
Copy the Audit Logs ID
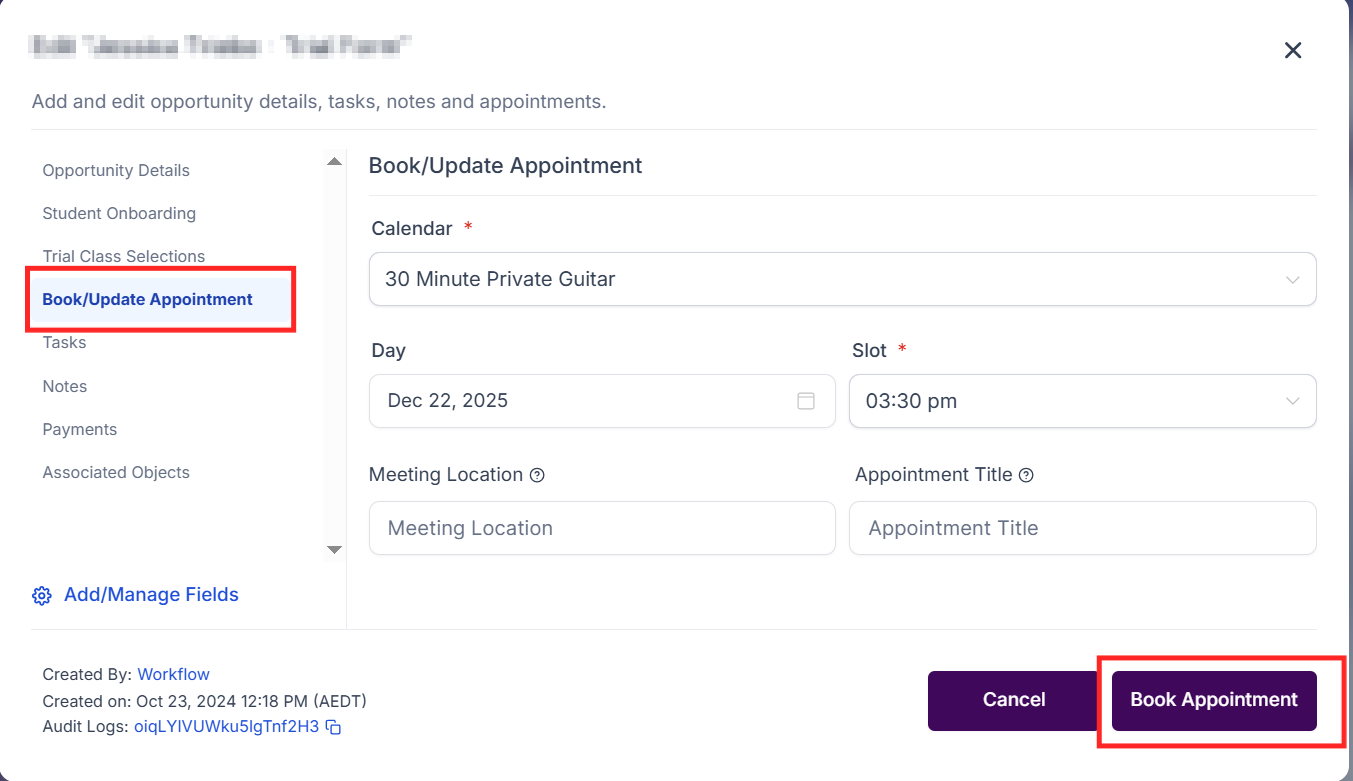[x=334, y=727]
